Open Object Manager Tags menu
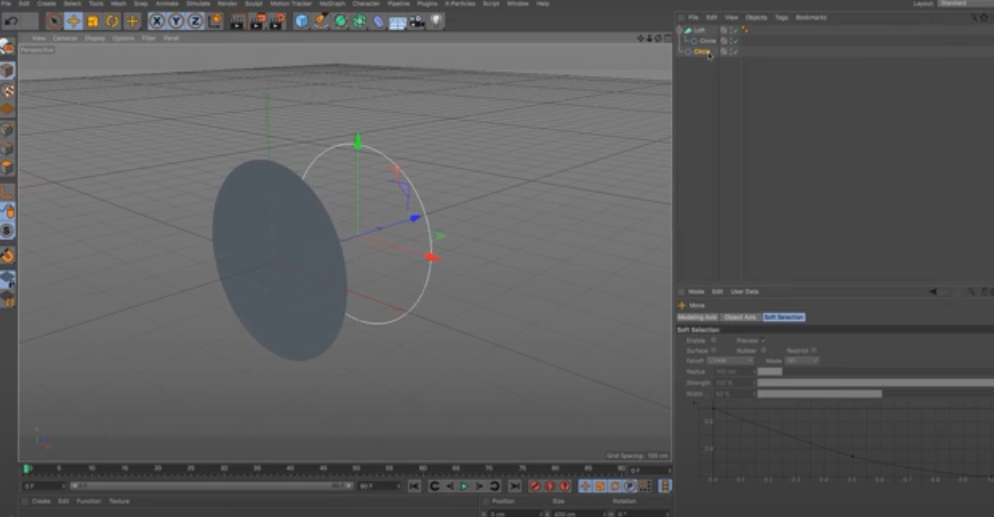This screenshot has width=994, height=517. point(782,18)
